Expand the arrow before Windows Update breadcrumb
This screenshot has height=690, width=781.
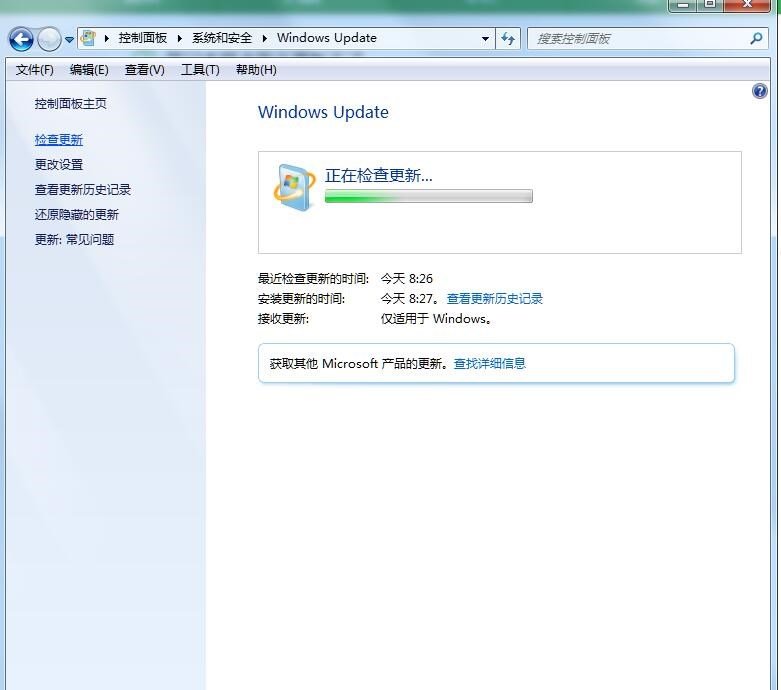click(x=264, y=38)
